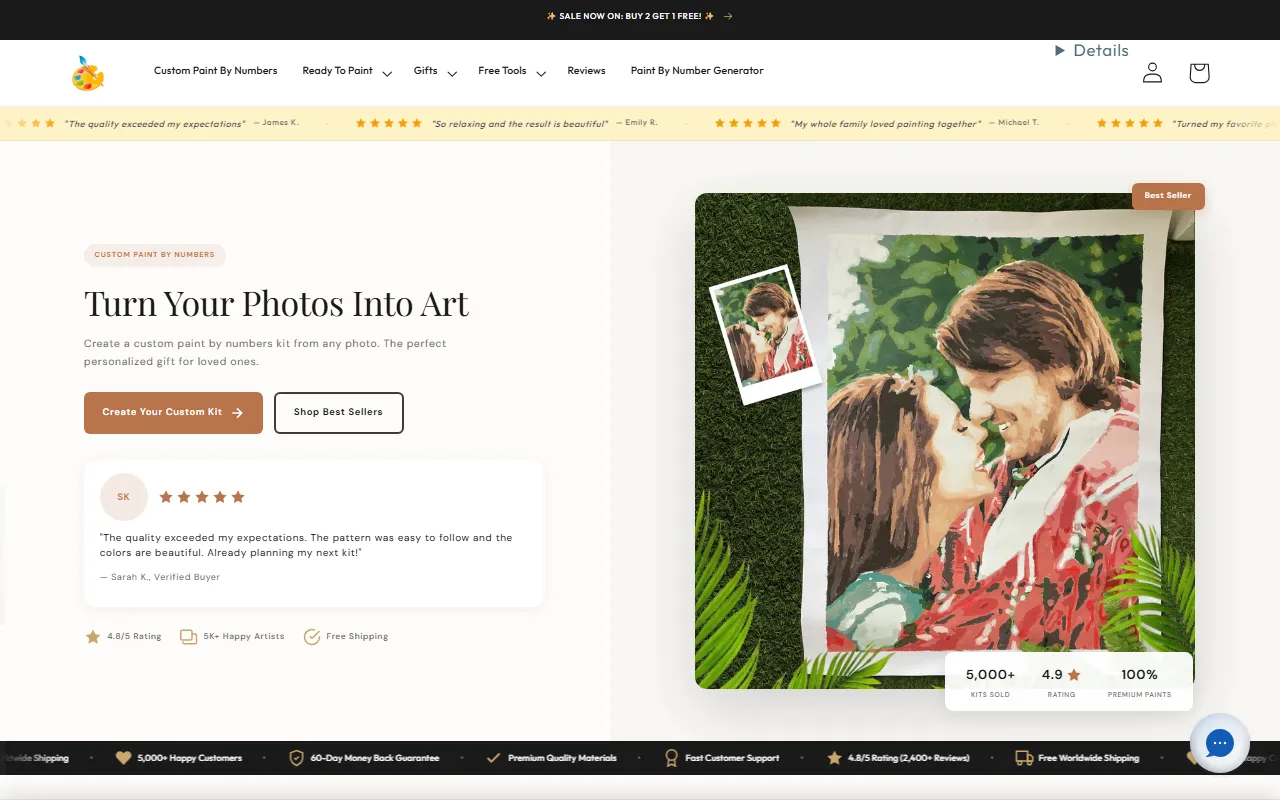The image size is (1280, 800).
Task: Expand the Ready To Paint dropdown
Action: click(x=387, y=73)
